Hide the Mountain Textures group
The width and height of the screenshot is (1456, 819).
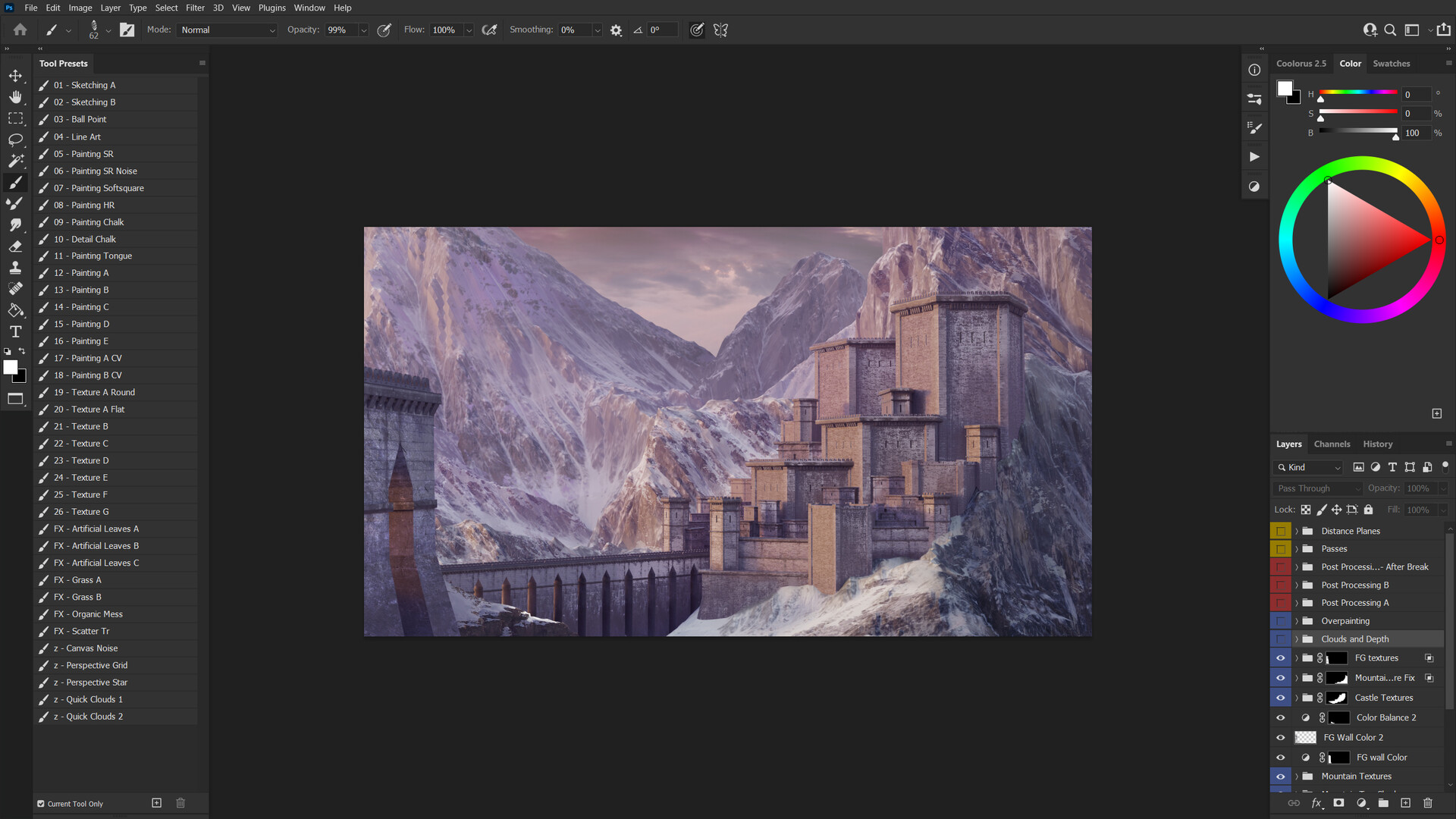[x=1281, y=776]
